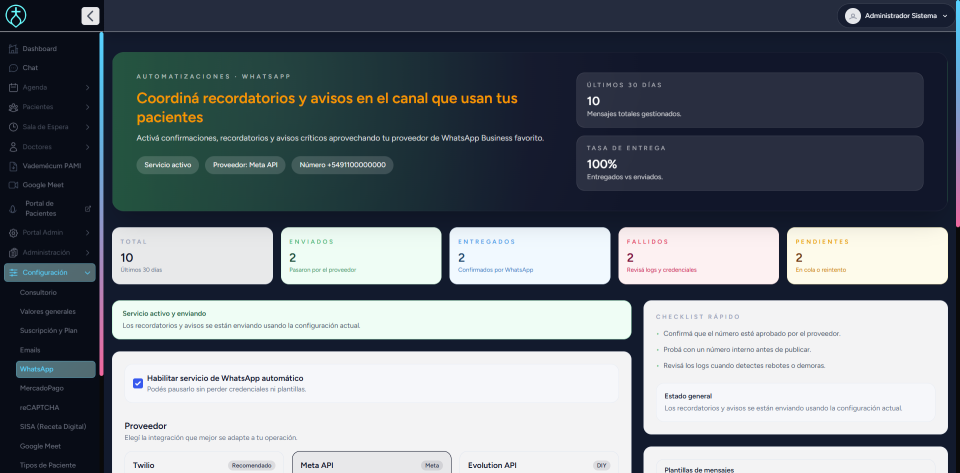
Task: Click the Servicio activo status pill
Action: (167, 165)
